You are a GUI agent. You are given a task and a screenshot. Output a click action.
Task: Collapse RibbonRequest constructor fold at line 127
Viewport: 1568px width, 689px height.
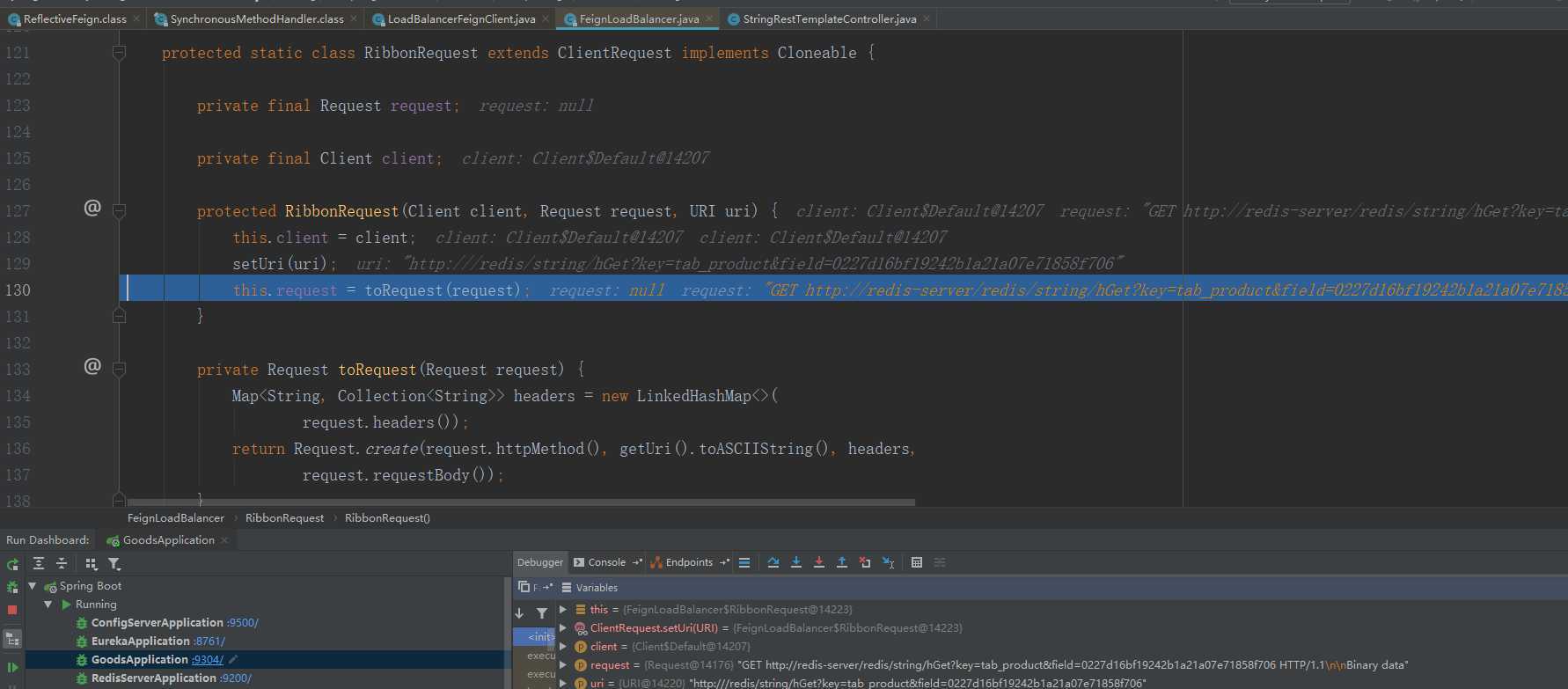pos(119,211)
